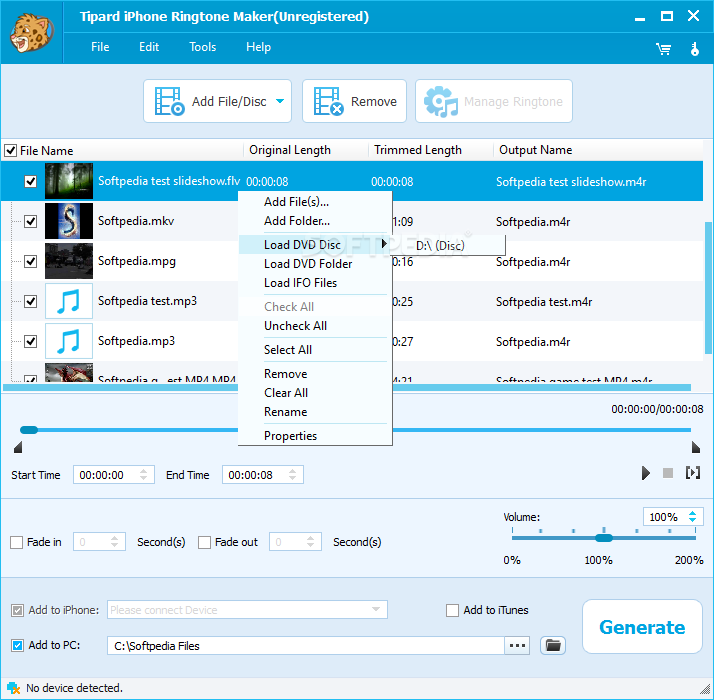Open the shopping cart purchase icon

click(x=663, y=49)
